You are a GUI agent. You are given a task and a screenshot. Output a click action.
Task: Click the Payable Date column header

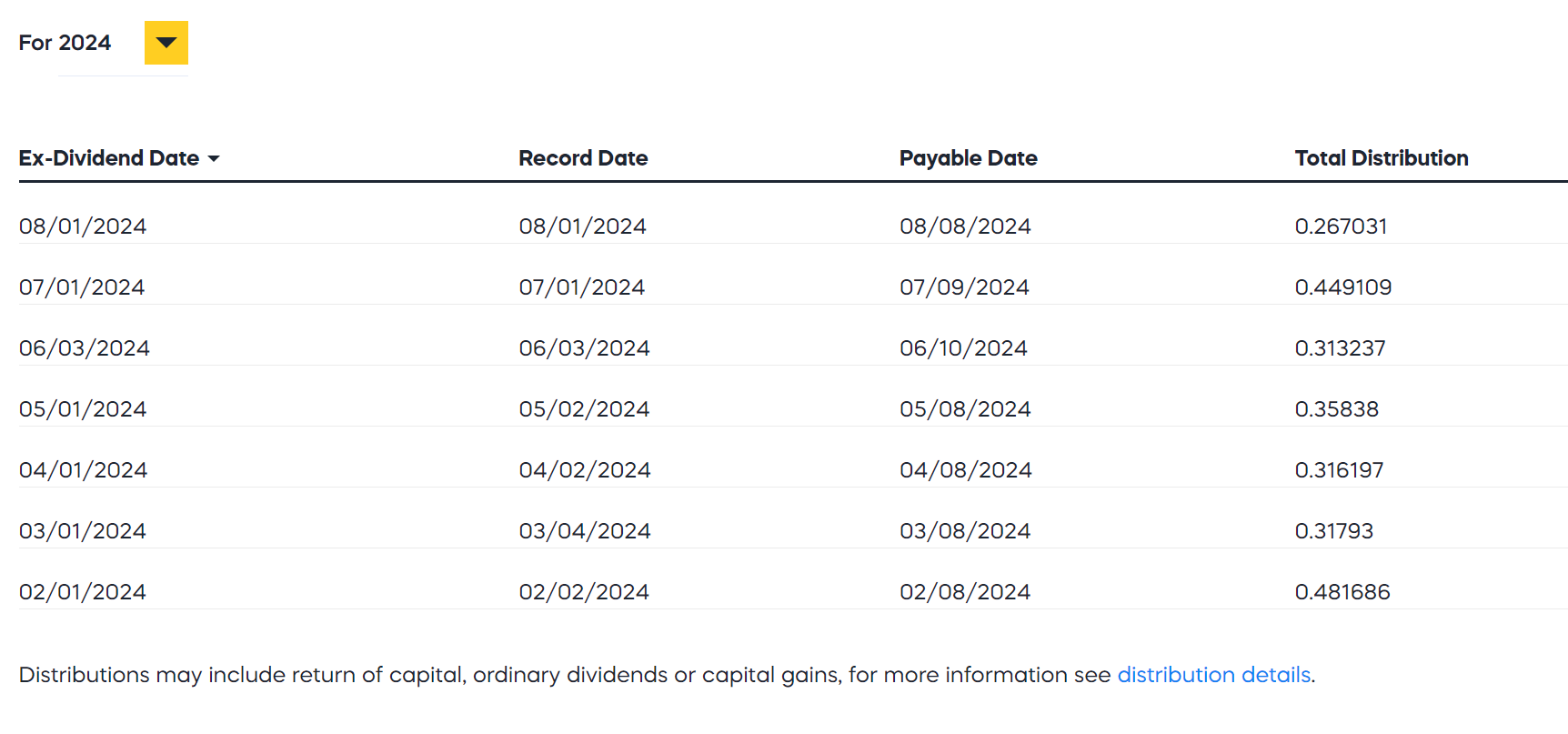[968, 158]
